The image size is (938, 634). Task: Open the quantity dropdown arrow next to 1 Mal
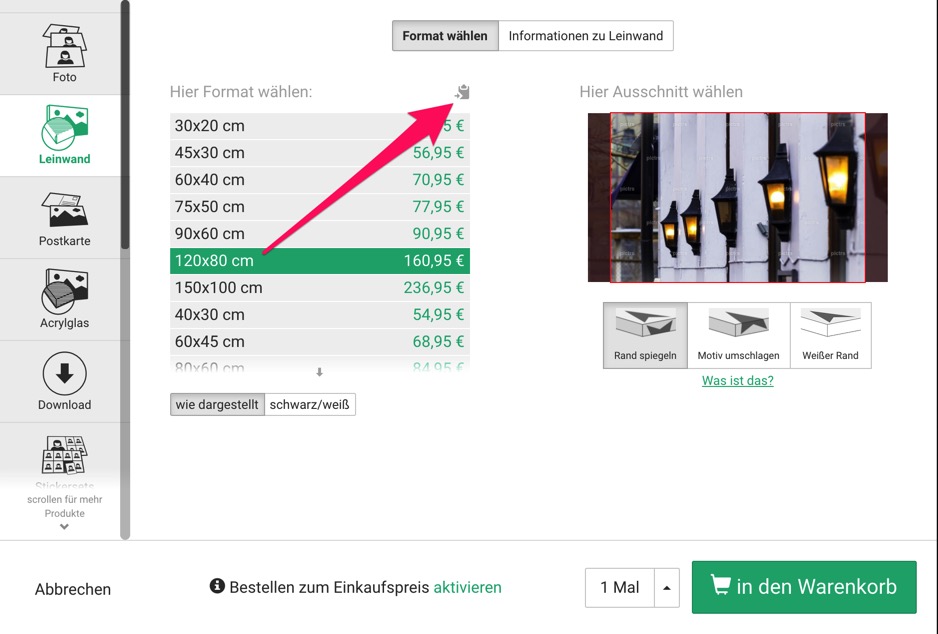667,588
